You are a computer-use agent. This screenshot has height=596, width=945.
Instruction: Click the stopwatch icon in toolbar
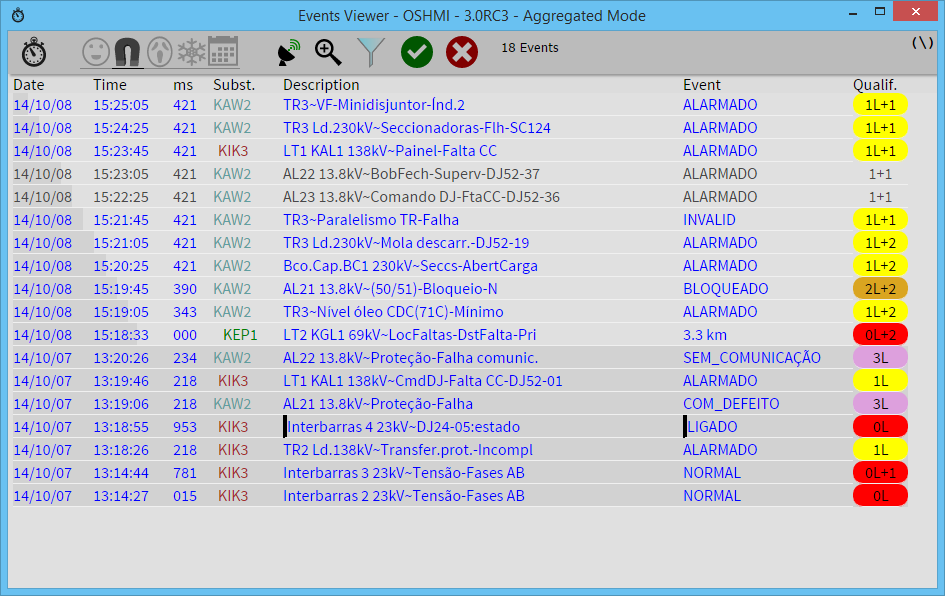pyautogui.click(x=34, y=52)
